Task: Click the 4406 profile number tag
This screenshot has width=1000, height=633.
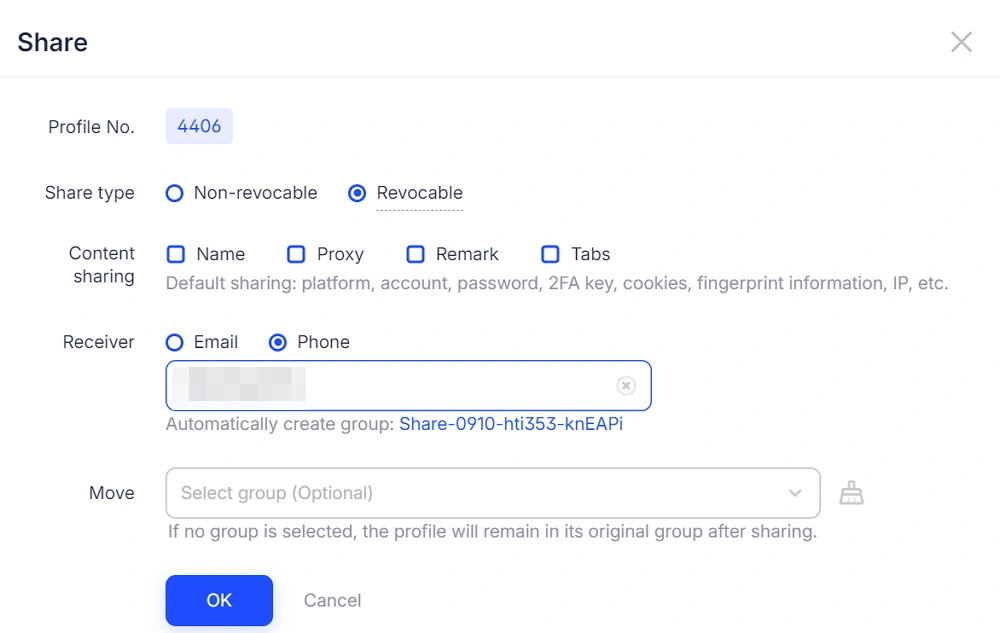Action: (x=199, y=126)
